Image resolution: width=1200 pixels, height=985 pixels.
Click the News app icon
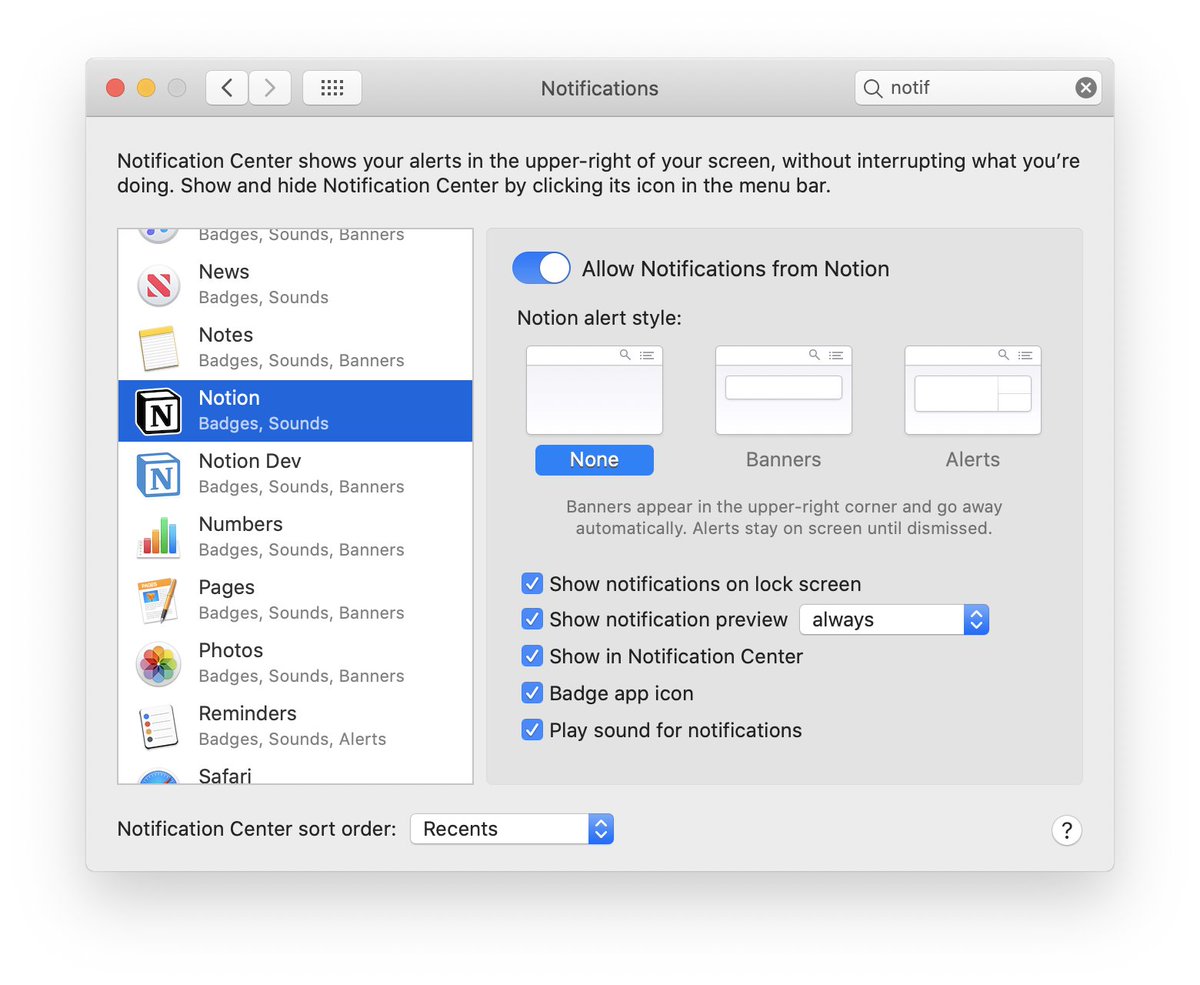coord(158,285)
